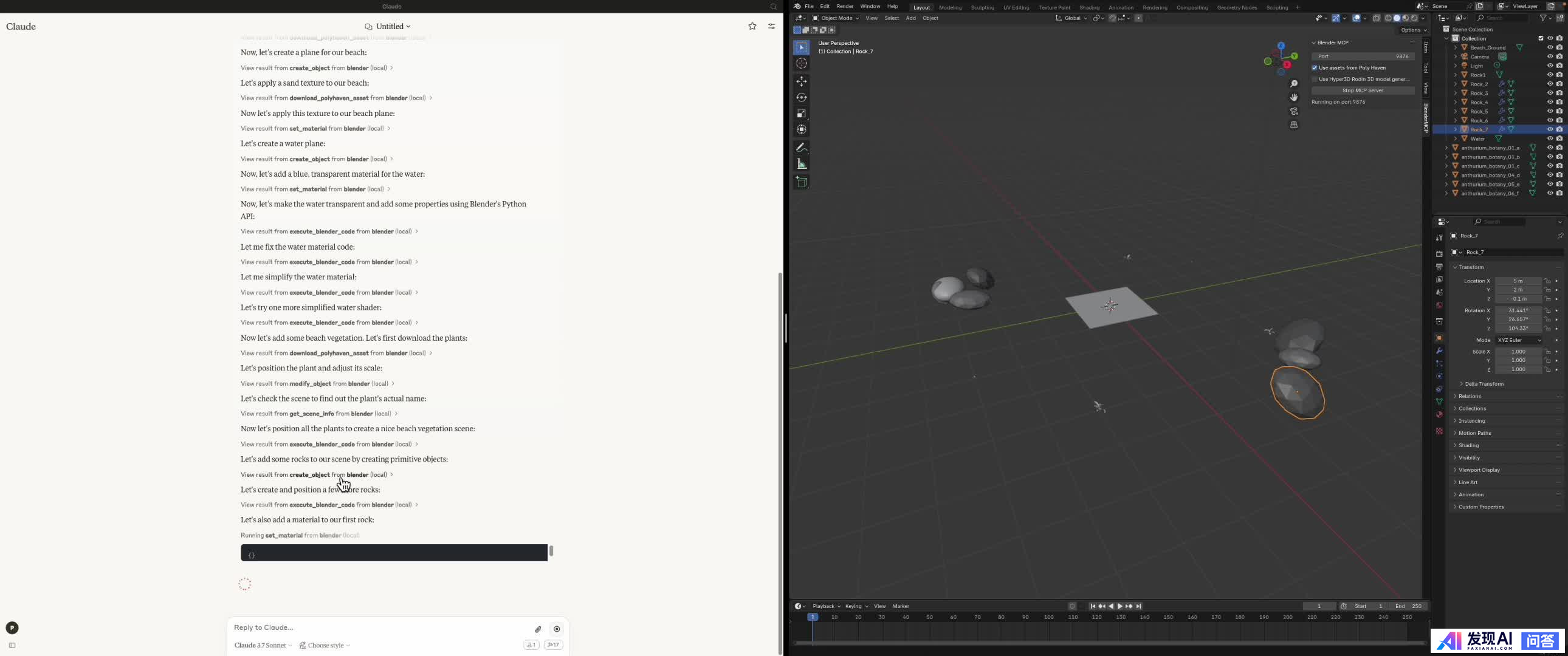1568x656 pixels.
Task: Expand the Delta Transform section
Action: [1484, 384]
